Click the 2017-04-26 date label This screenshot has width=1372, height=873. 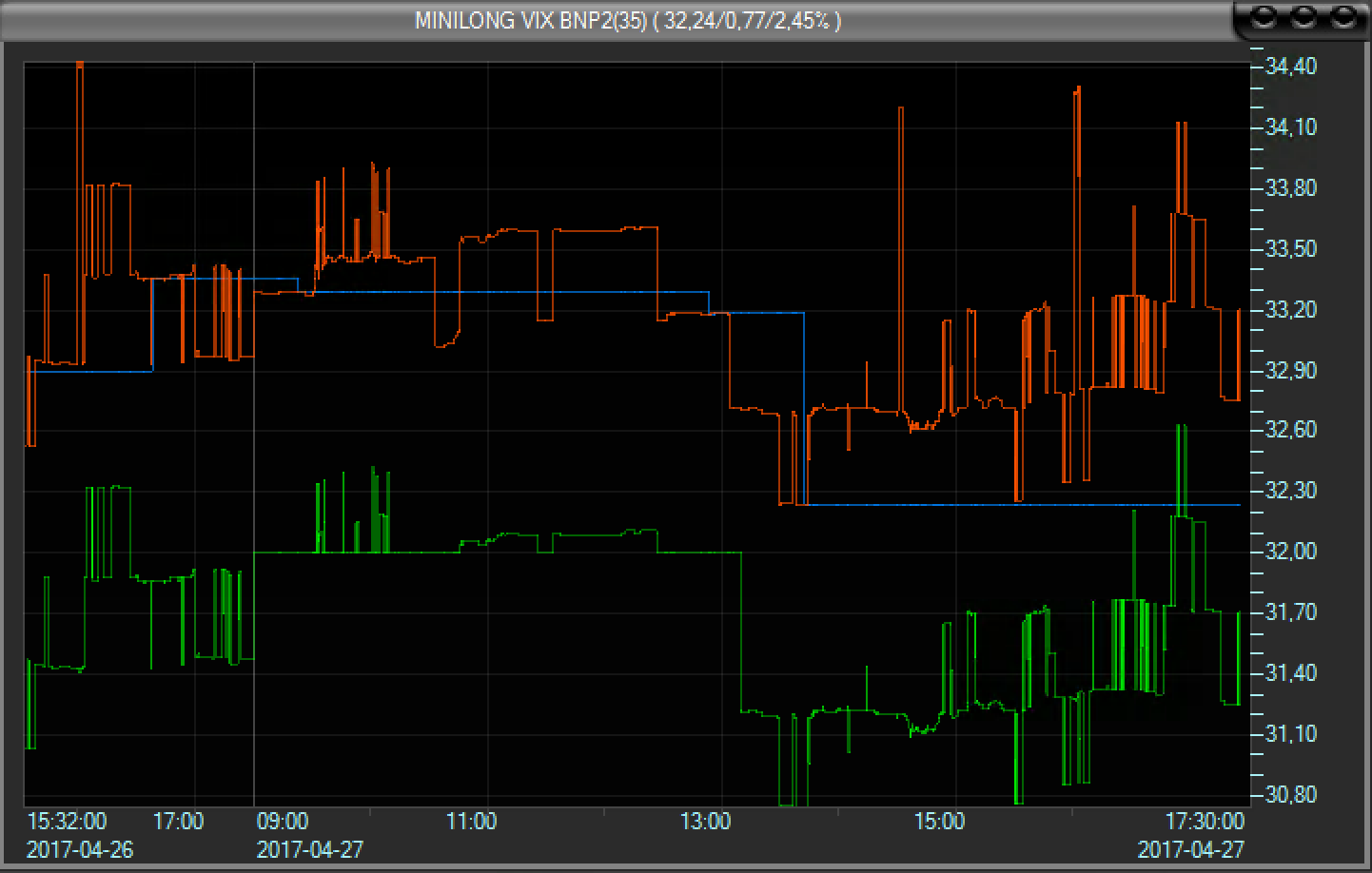pos(80,849)
